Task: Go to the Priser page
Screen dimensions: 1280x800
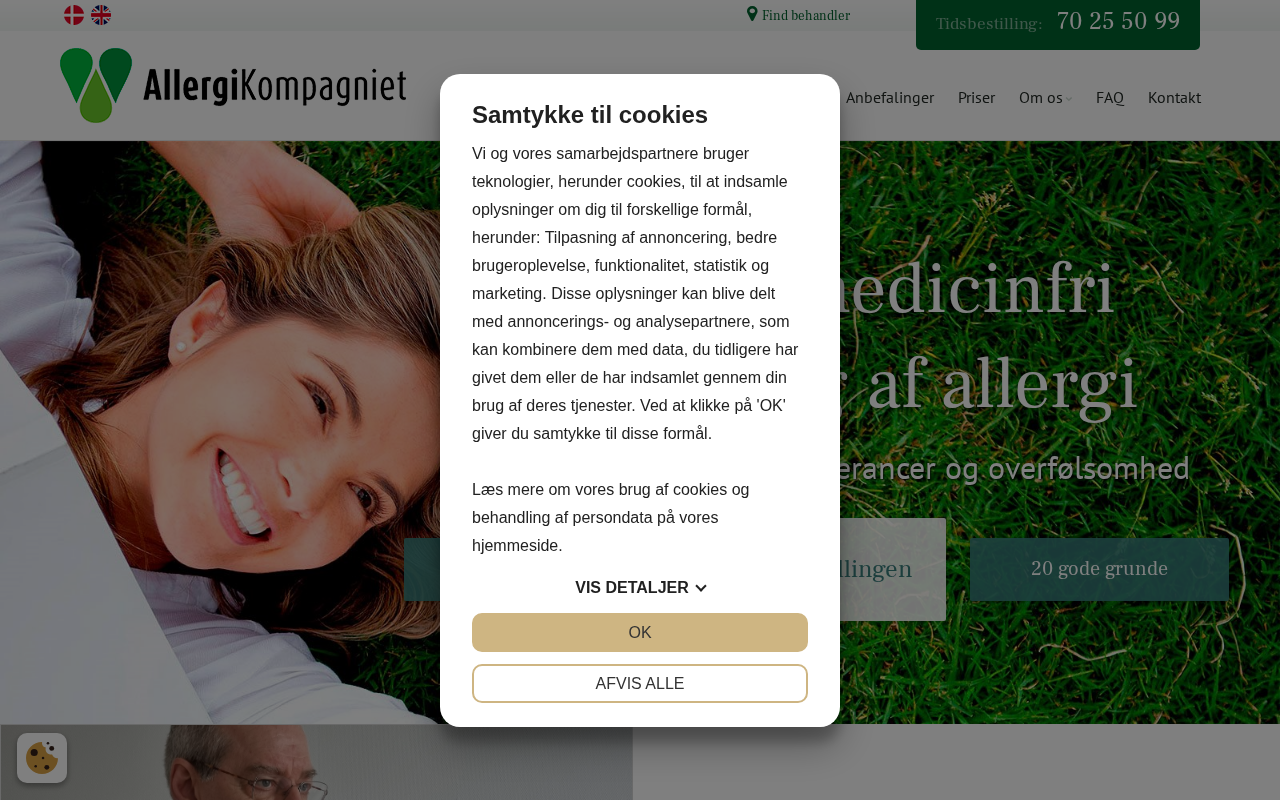Action: point(977,98)
